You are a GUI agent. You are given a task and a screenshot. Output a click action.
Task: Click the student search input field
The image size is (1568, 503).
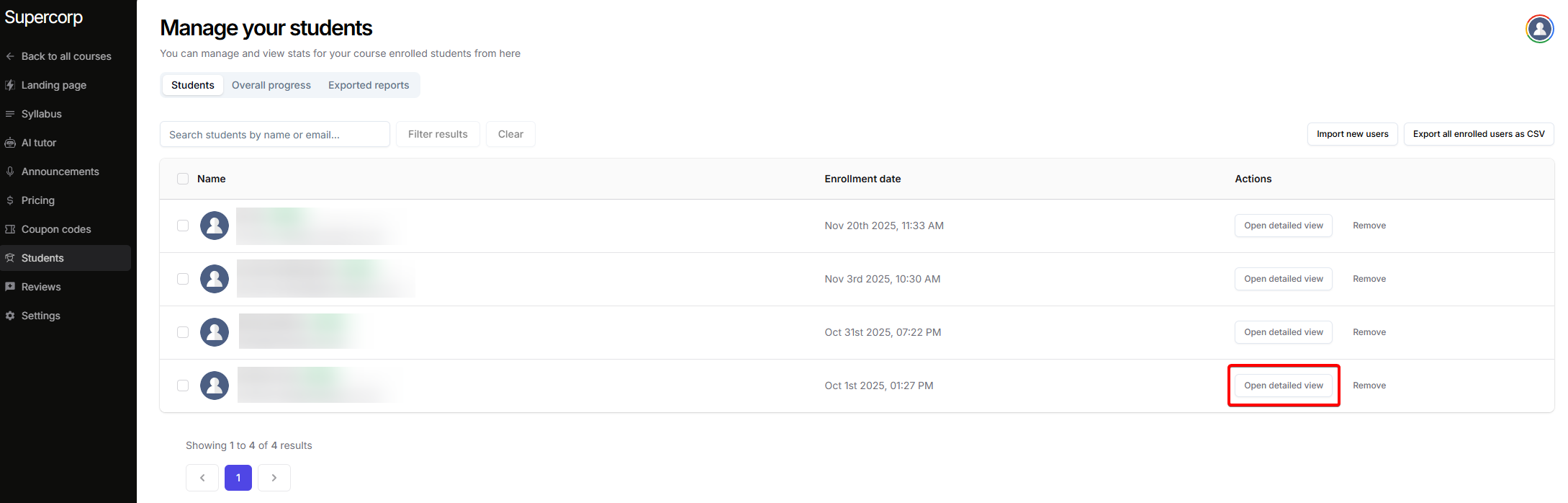click(274, 135)
